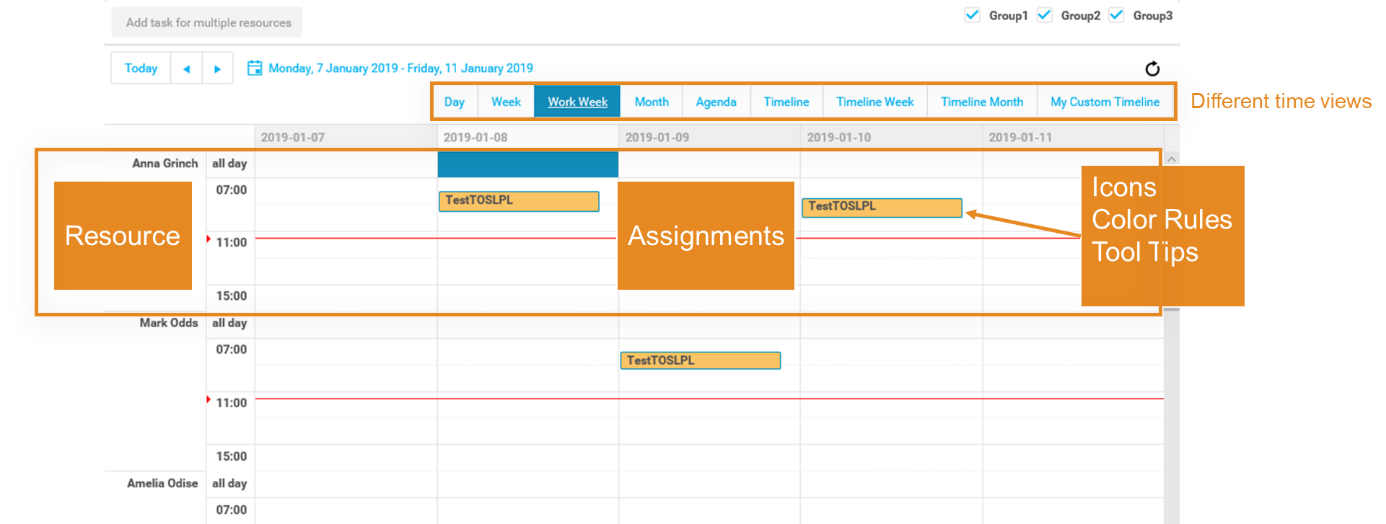
Task: Open the Agenda view
Action: tap(716, 102)
